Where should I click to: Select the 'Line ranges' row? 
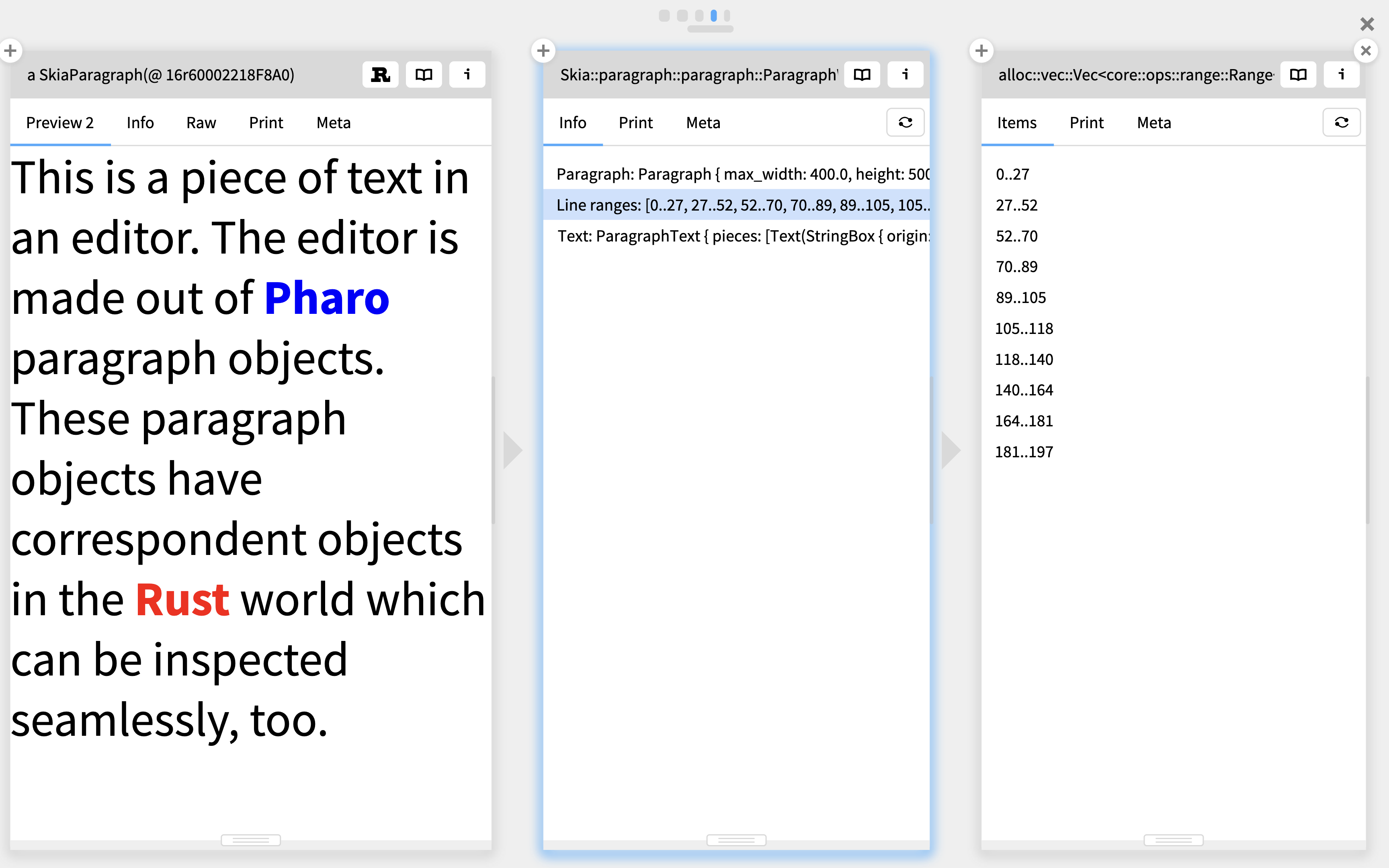[x=736, y=205]
